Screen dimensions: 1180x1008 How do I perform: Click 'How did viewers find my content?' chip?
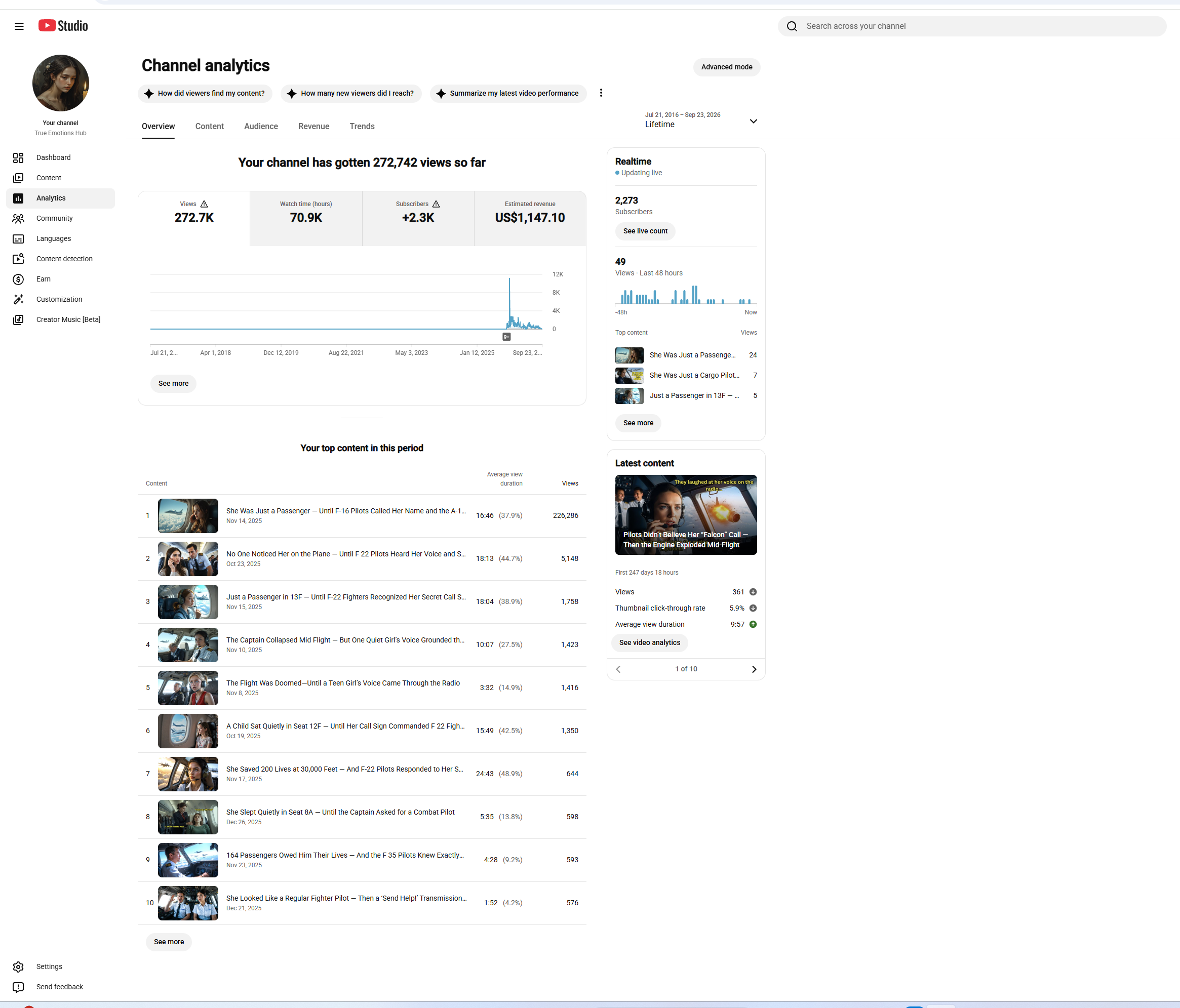click(x=205, y=93)
